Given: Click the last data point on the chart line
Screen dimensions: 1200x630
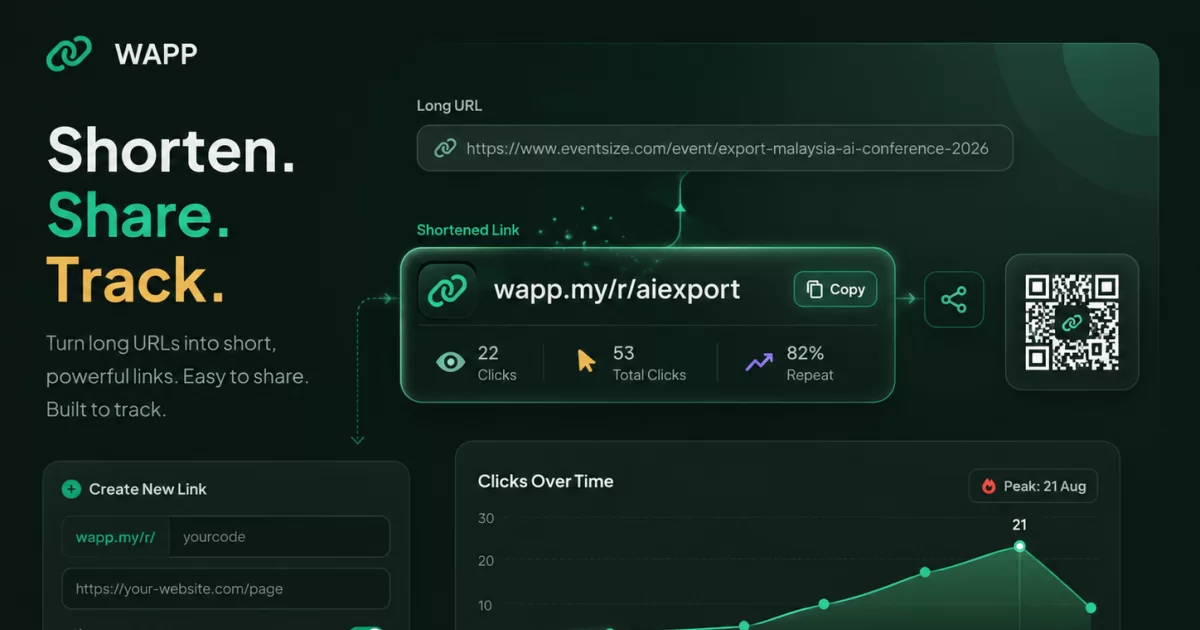Looking at the screenshot, I should 1091,607.
